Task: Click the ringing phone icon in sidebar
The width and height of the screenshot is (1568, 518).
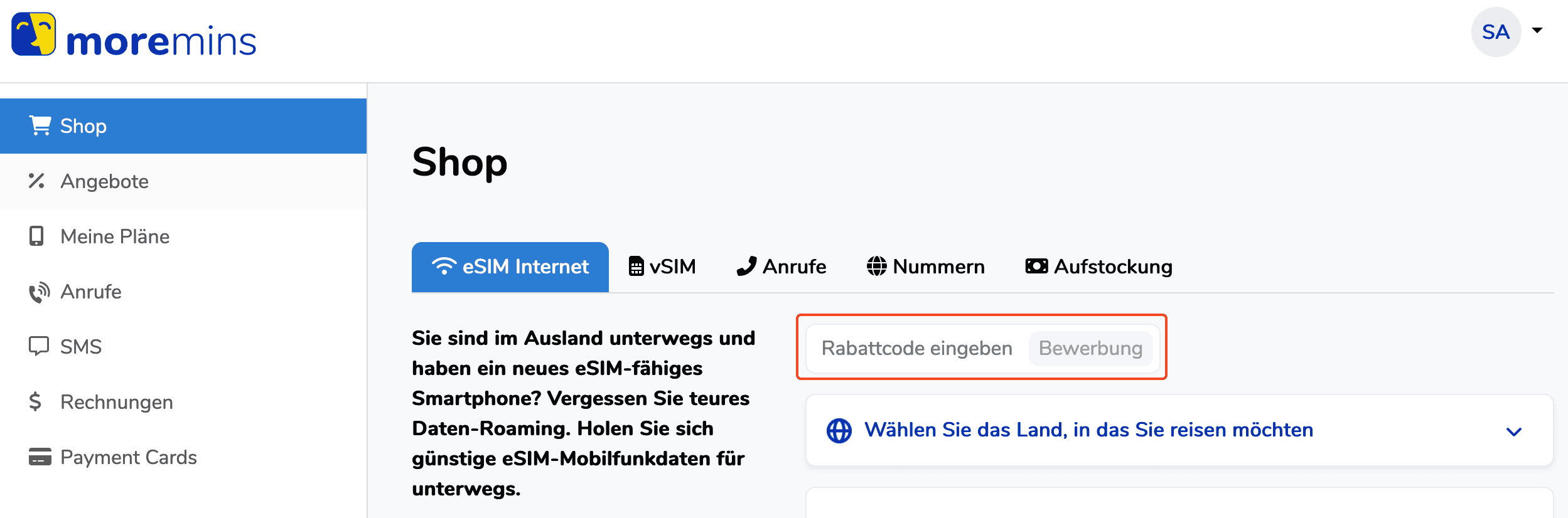Action: click(39, 292)
